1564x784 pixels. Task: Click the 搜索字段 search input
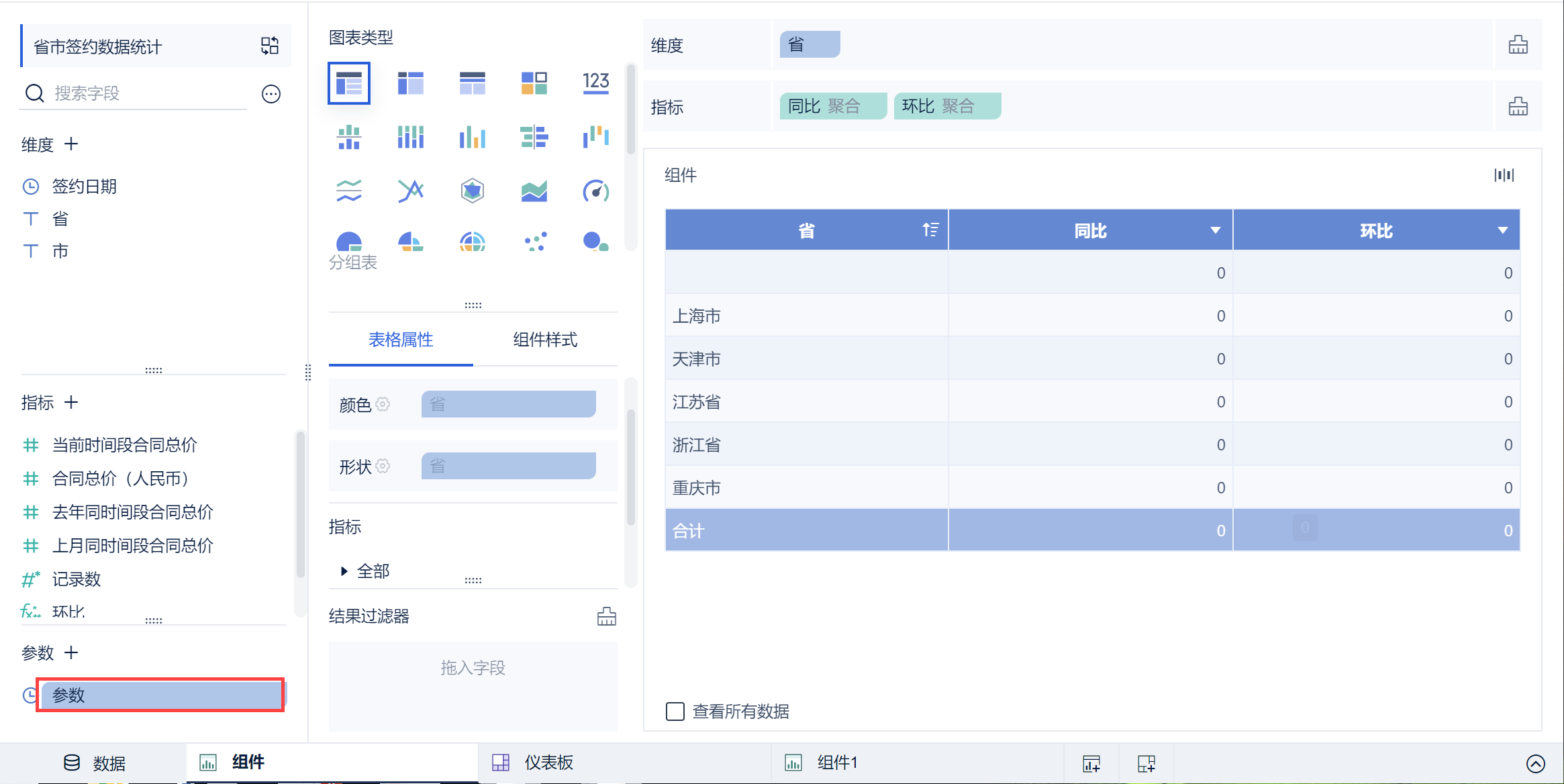[148, 93]
